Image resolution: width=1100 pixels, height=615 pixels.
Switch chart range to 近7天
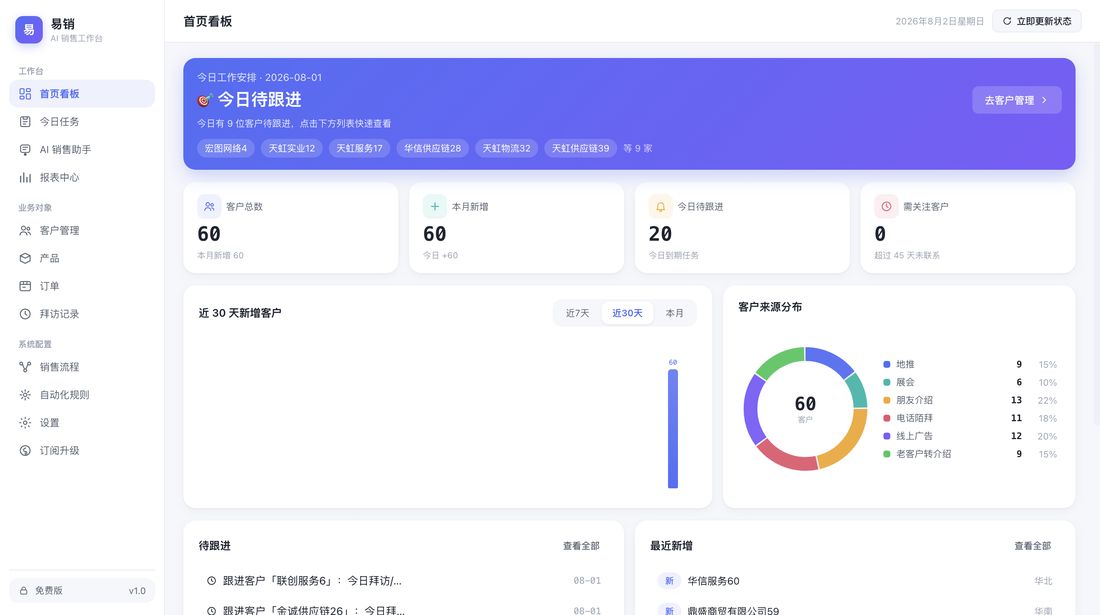(x=577, y=313)
